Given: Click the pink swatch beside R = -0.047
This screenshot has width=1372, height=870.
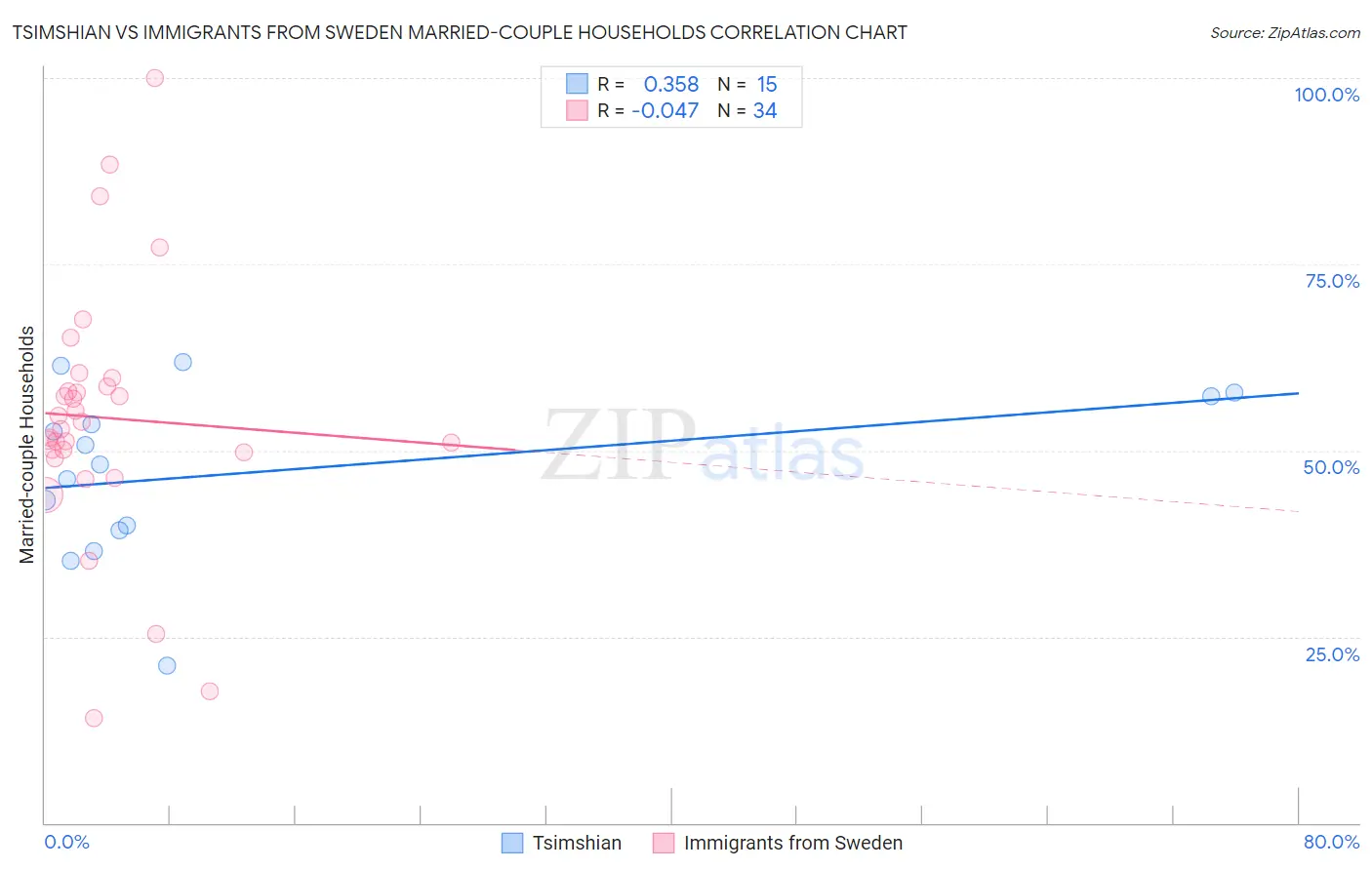Looking at the screenshot, I should coord(577,111).
